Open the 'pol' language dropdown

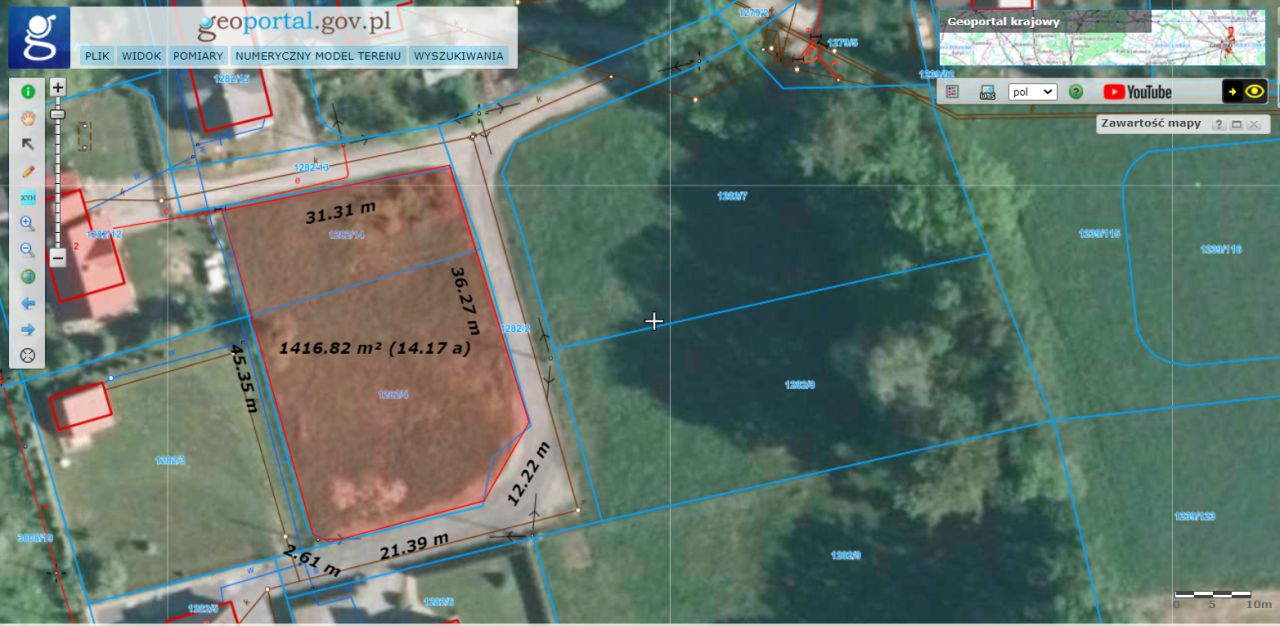tap(1032, 91)
